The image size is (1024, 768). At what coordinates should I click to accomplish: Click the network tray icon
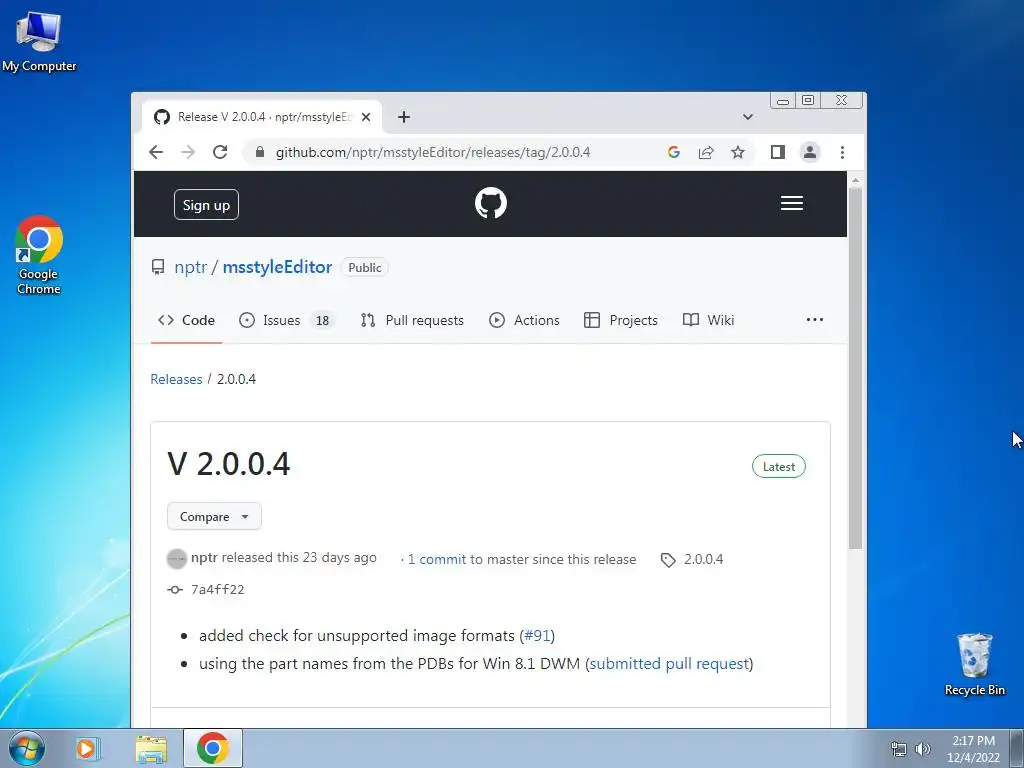899,749
